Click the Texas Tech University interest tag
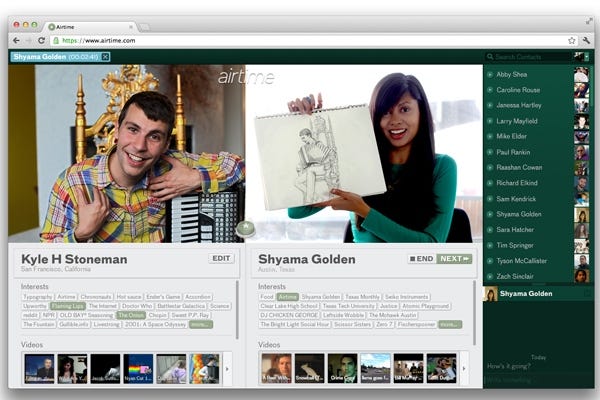This screenshot has width=600, height=400. [x=349, y=306]
